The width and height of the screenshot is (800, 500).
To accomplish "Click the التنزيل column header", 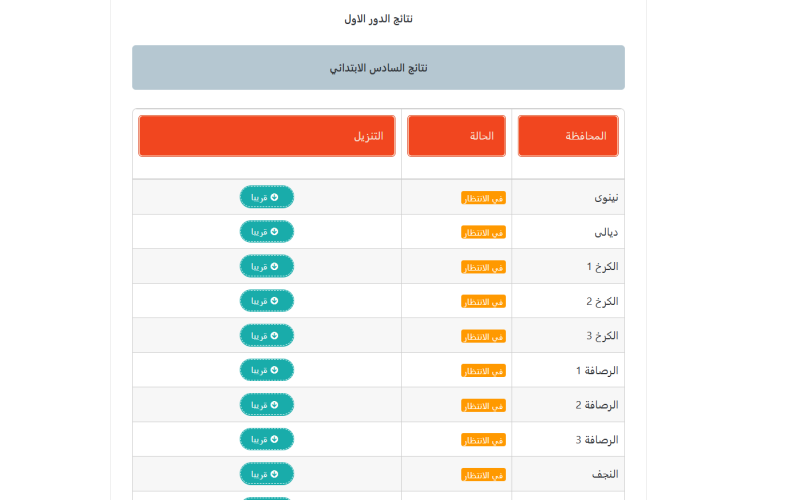I will pos(267,136).
